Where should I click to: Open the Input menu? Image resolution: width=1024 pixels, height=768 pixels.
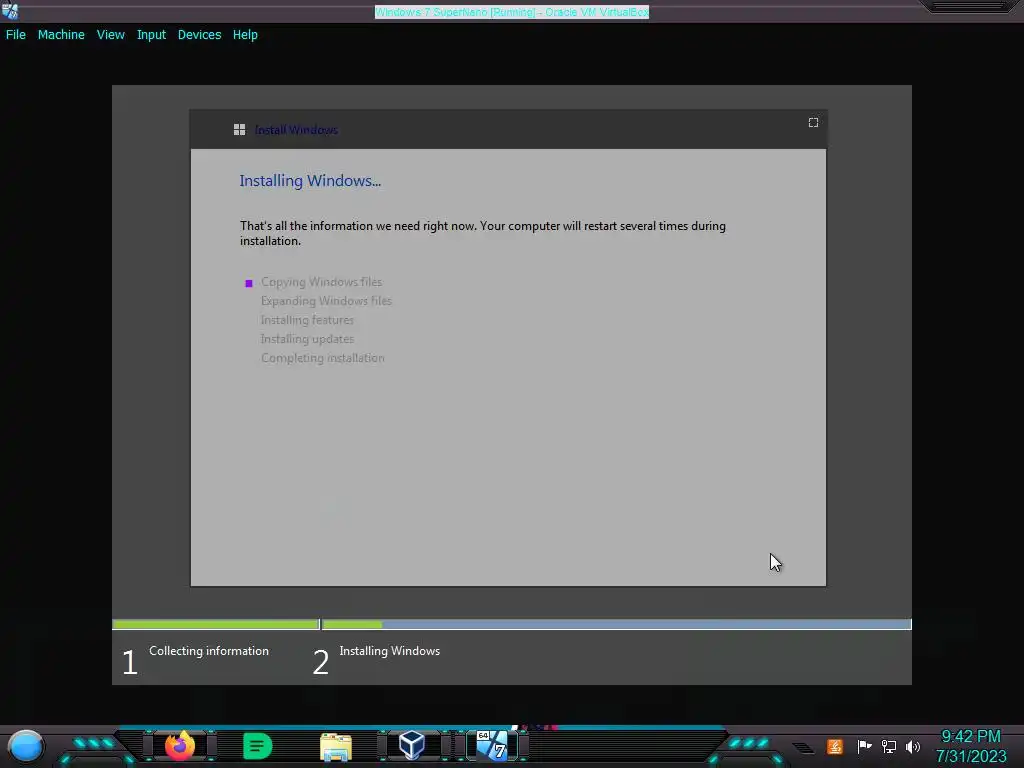pos(151,35)
